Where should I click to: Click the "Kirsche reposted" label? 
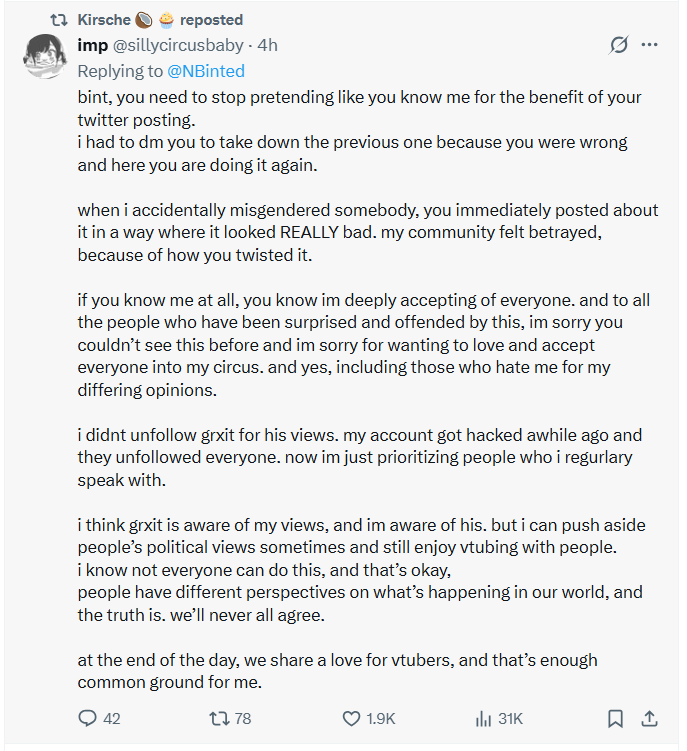tap(160, 20)
